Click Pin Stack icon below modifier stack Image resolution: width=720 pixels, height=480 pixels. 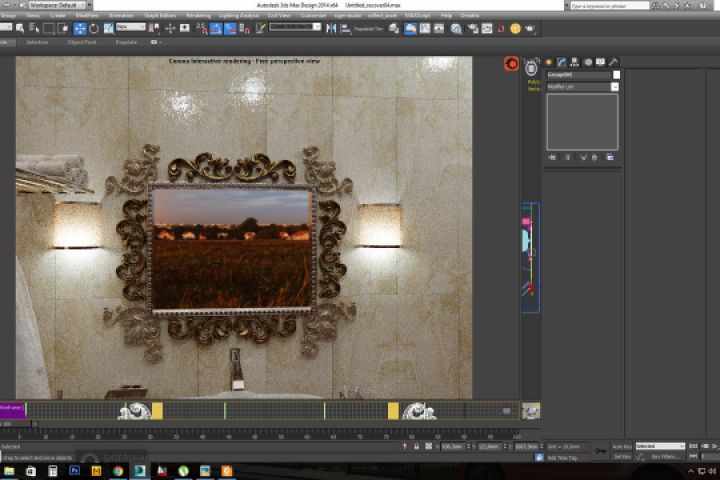[x=552, y=157]
